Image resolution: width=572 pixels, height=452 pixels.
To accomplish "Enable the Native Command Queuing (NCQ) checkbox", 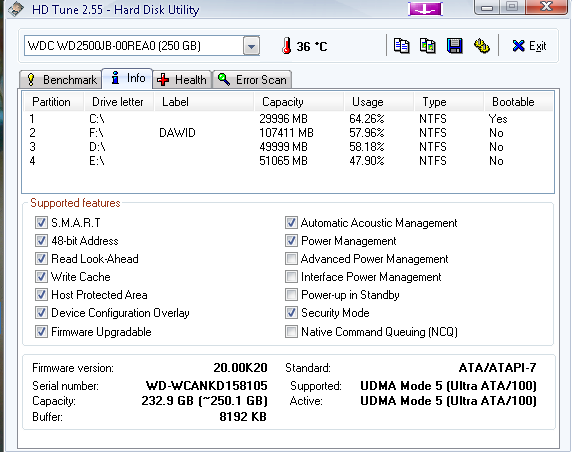I will [x=291, y=332].
